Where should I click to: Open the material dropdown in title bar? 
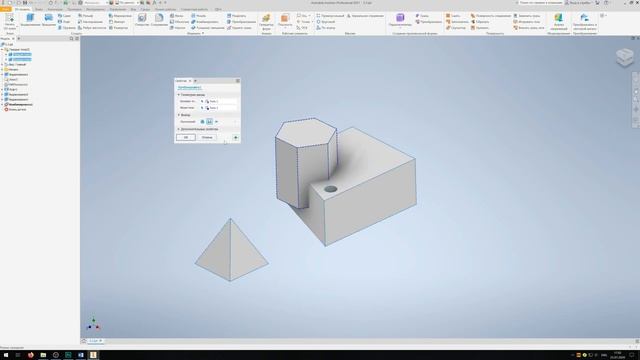97,2
